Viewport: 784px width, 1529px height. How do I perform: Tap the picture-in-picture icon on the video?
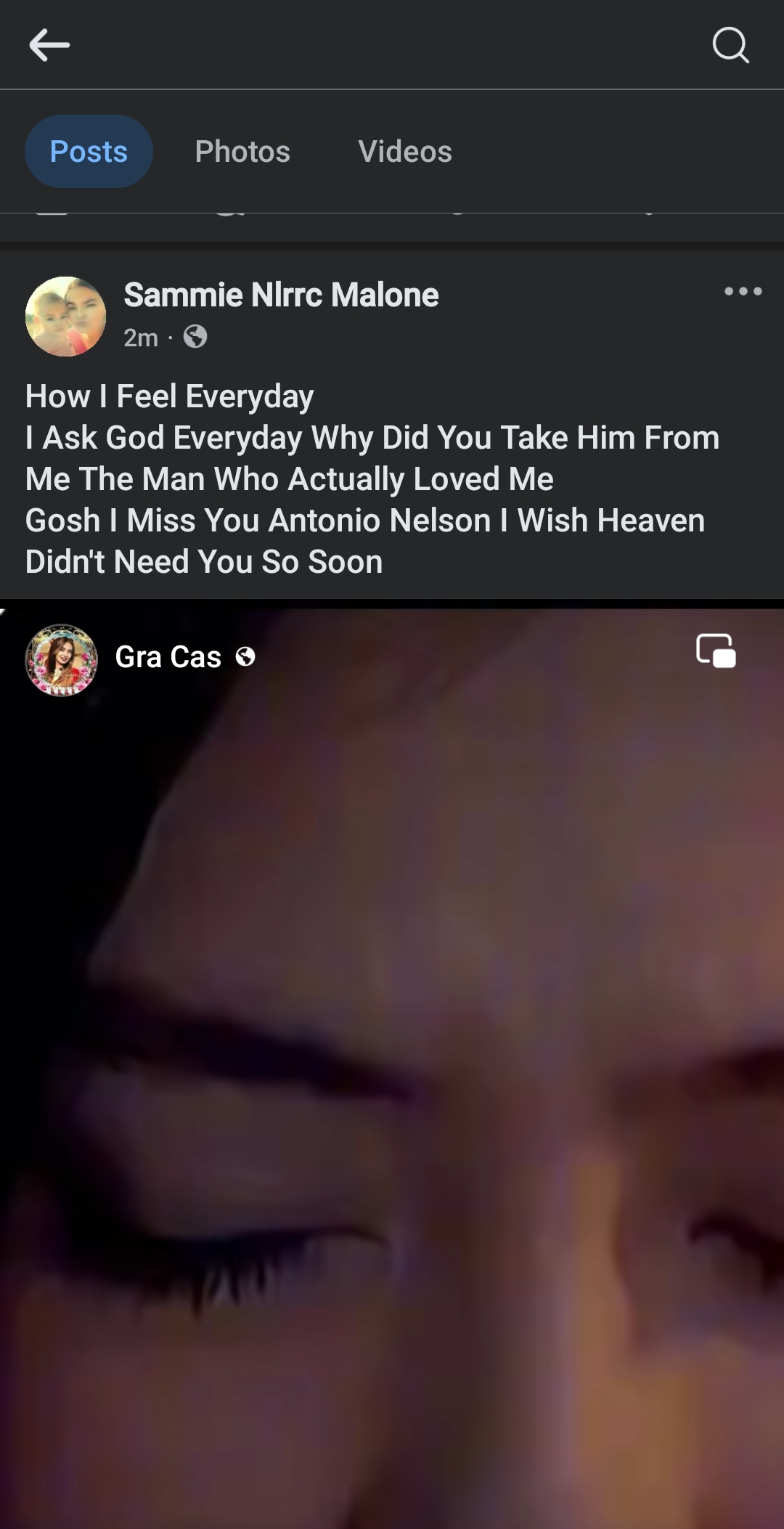(716, 650)
